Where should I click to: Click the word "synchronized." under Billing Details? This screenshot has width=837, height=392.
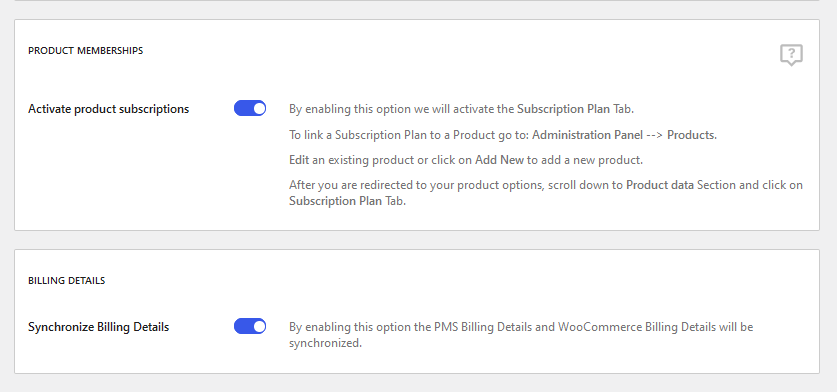tap(326, 343)
